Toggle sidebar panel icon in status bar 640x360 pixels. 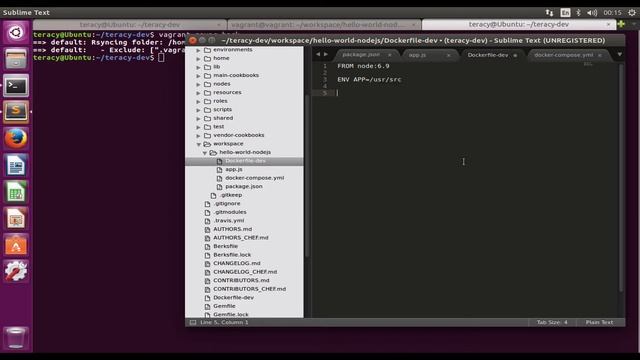click(193, 322)
